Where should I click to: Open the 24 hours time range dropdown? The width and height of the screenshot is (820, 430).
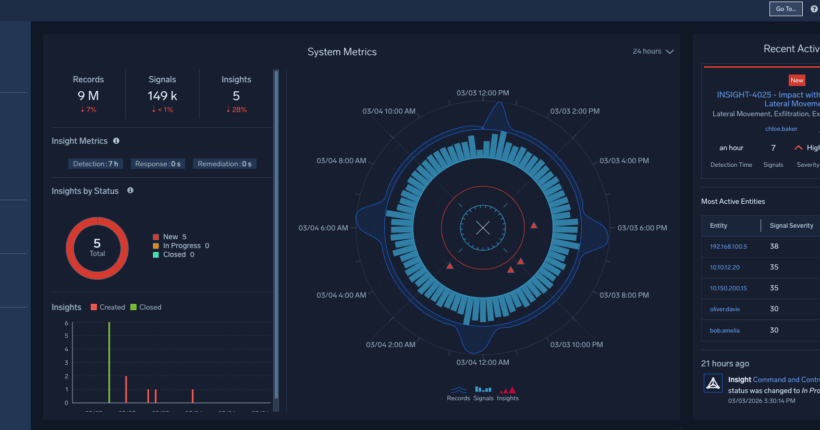pyautogui.click(x=653, y=51)
